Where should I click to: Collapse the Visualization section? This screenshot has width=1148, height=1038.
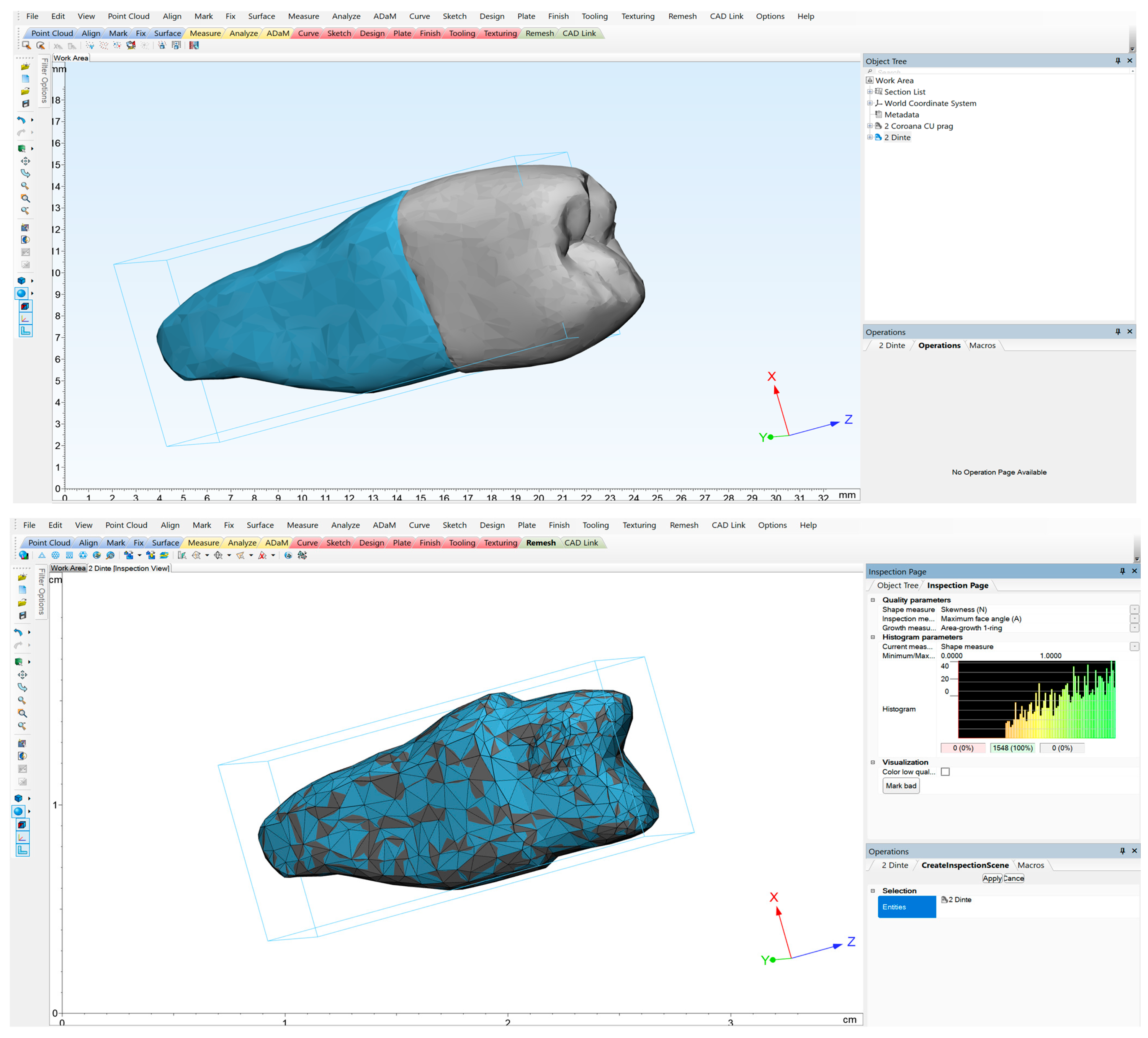tap(872, 762)
